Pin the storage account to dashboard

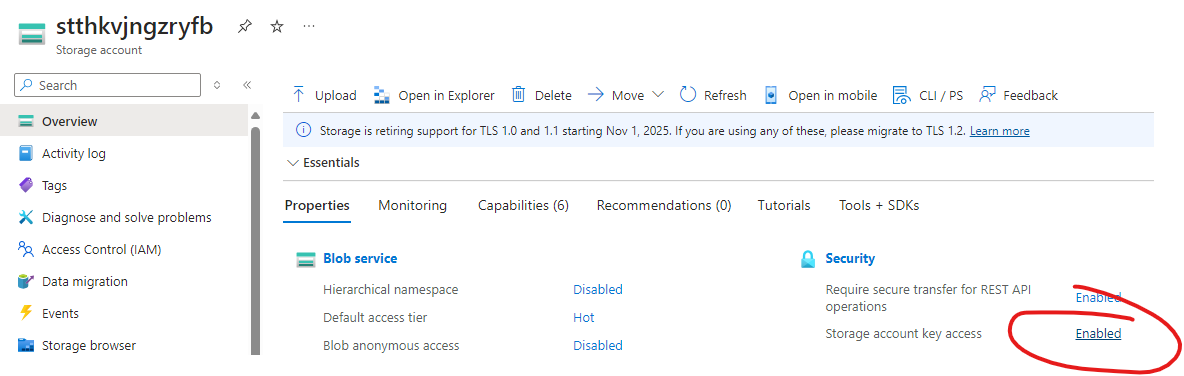(244, 26)
